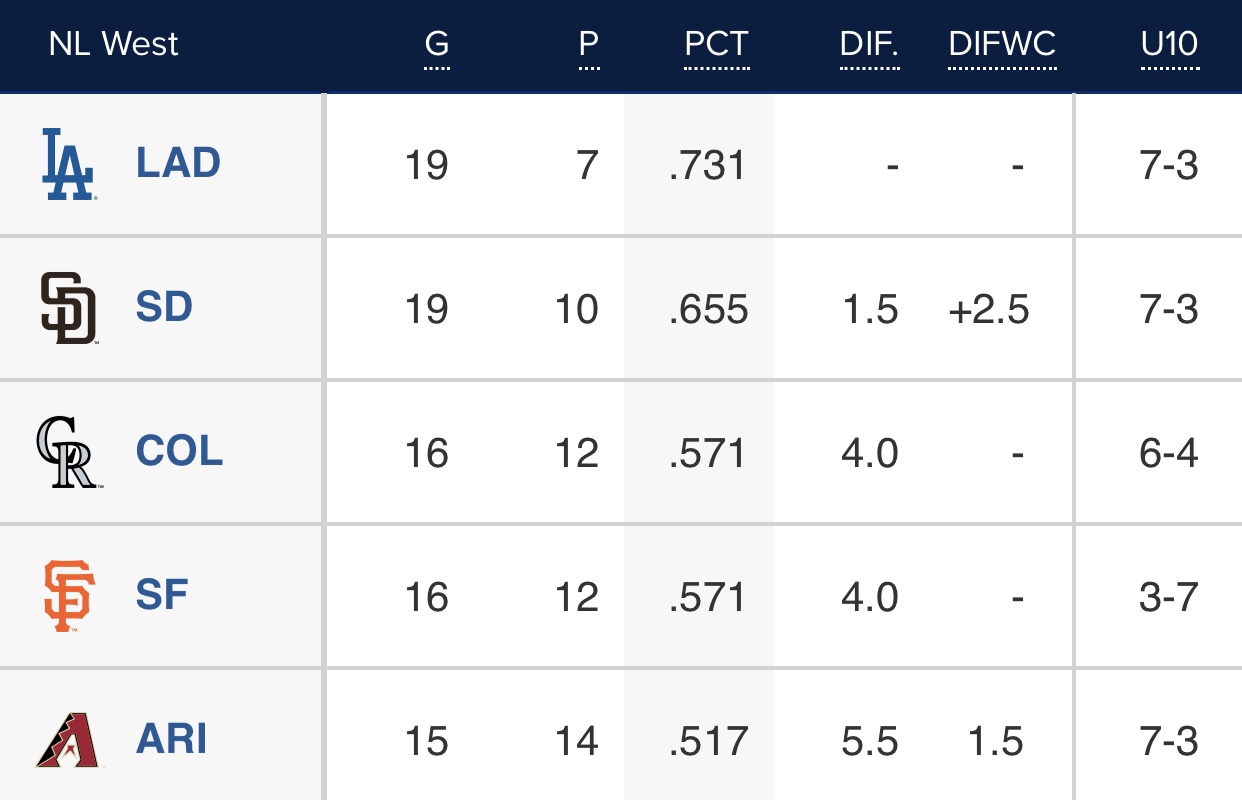Sort by the PCT column header
This screenshot has height=800, width=1242.
click(x=716, y=45)
